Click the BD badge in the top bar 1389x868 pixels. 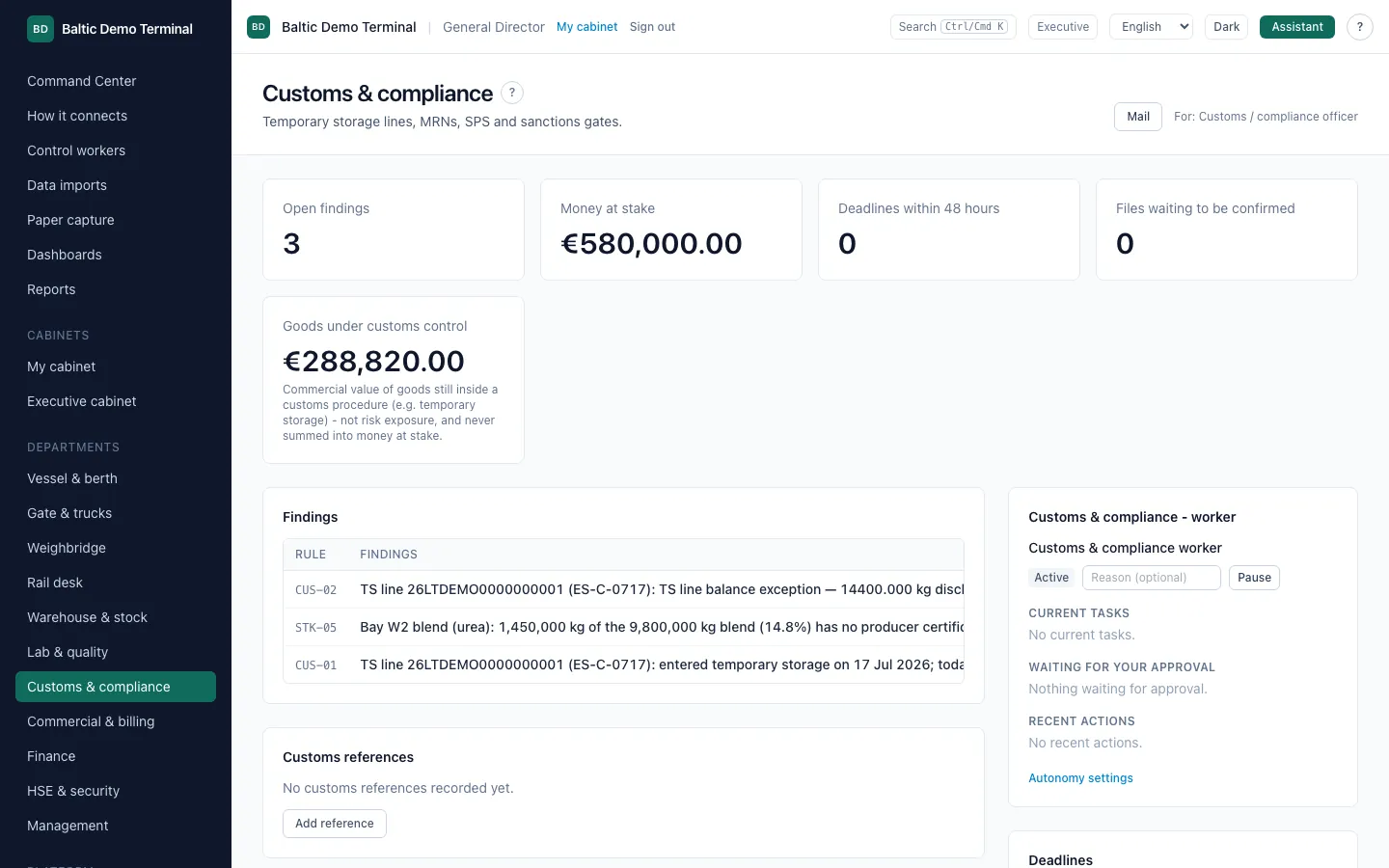coord(259,27)
